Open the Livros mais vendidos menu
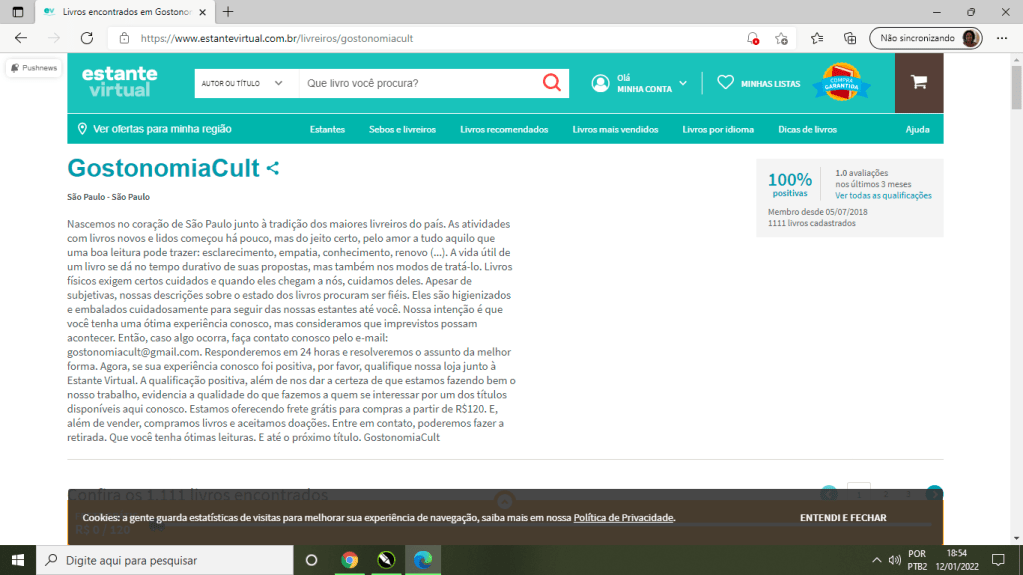 point(615,130)
